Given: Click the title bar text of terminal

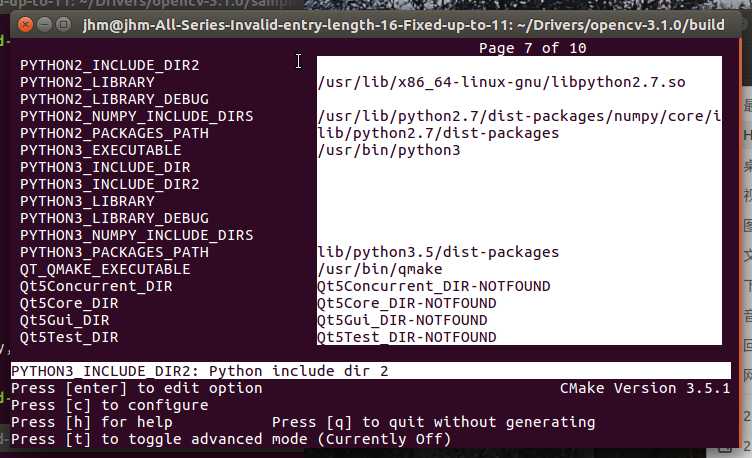Looking at the screenshot, I should (x=403, y=24).
